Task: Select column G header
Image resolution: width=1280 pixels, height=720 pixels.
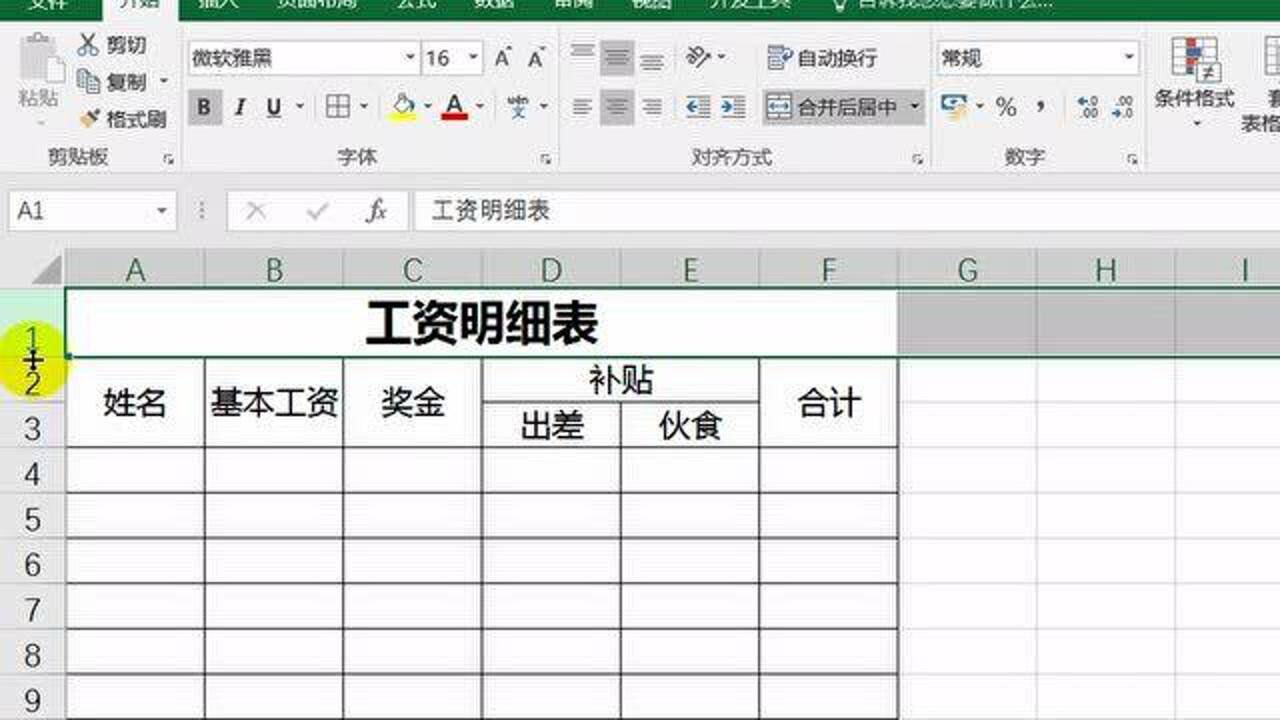Action: [x=967, y=270]
